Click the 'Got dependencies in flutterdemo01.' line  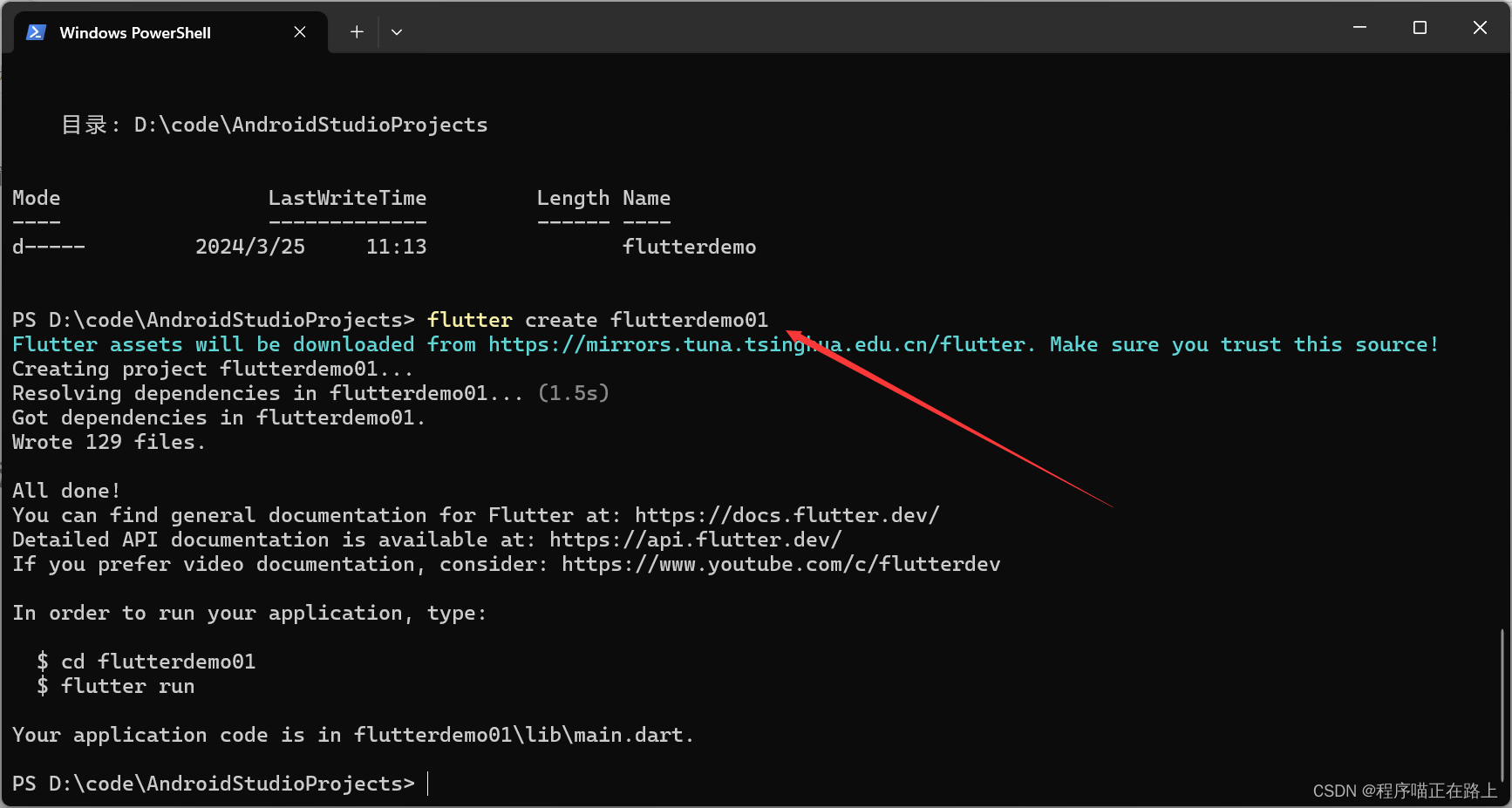click(219, 418)
